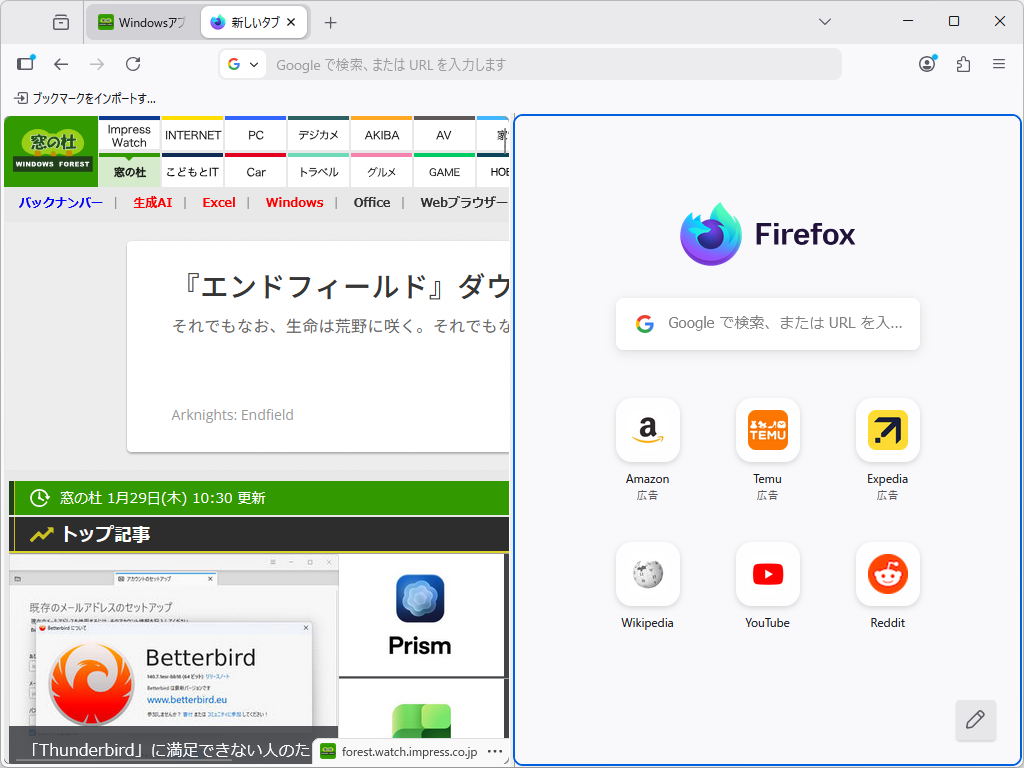Open the tab list chevron
The image size is (1024, 768).
click(x=823, y=21)
